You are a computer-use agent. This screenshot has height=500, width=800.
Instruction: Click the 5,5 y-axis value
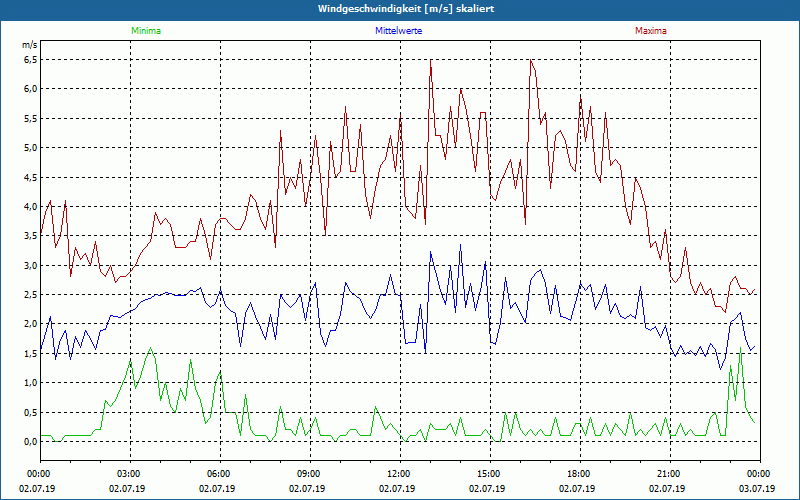point(31,118)
